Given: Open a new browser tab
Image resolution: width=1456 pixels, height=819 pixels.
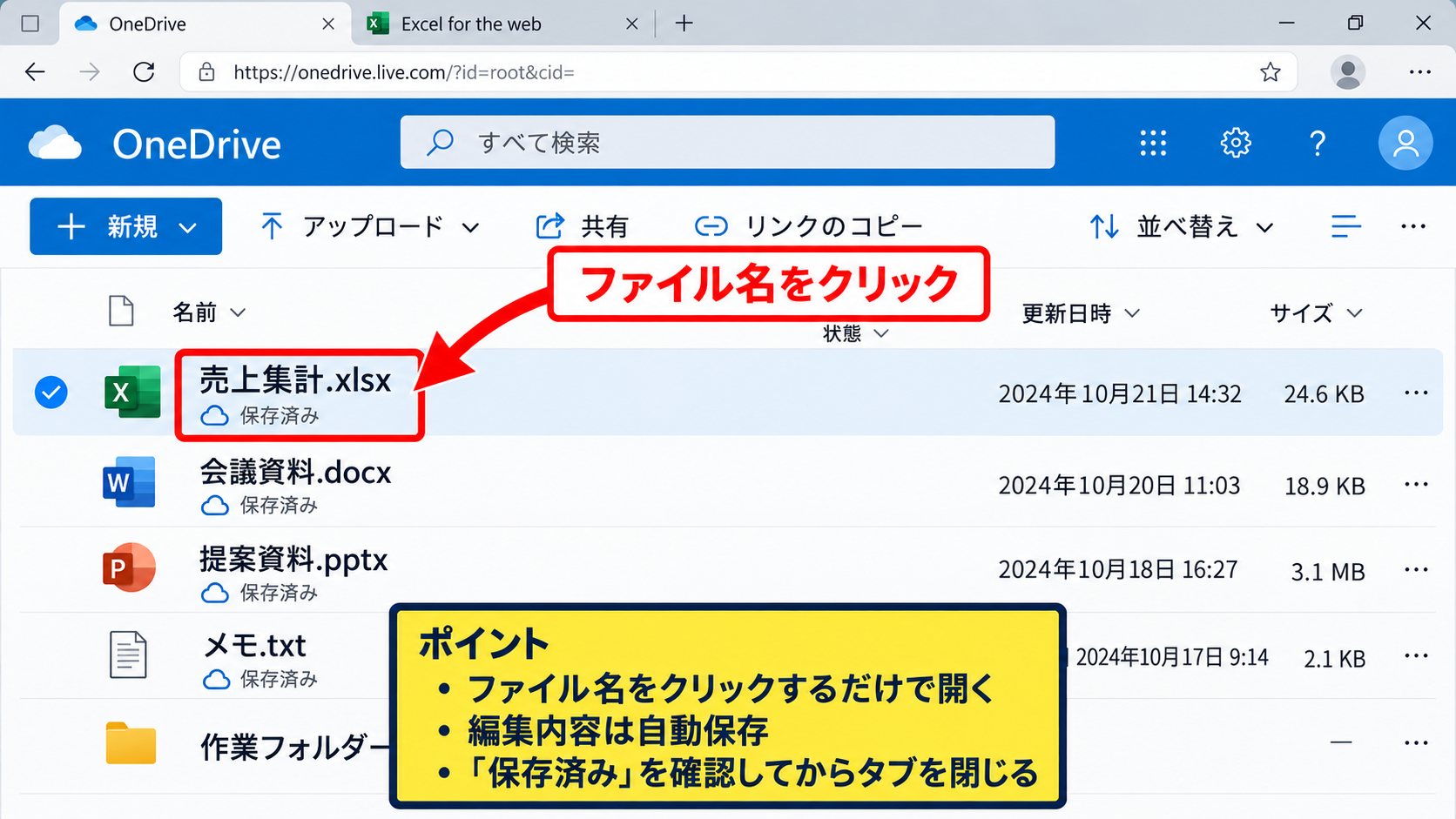Looking at the screenshot, I should (x=684, y=23).
